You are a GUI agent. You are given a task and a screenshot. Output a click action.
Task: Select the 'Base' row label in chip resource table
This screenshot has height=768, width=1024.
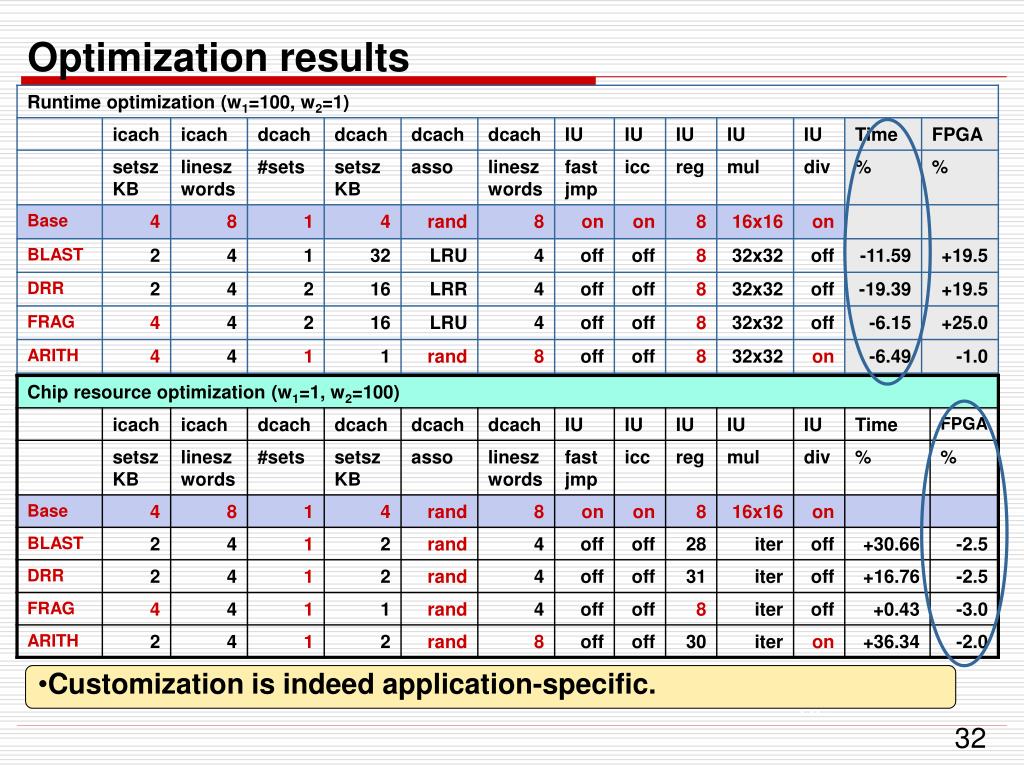[x=48, y=511]
